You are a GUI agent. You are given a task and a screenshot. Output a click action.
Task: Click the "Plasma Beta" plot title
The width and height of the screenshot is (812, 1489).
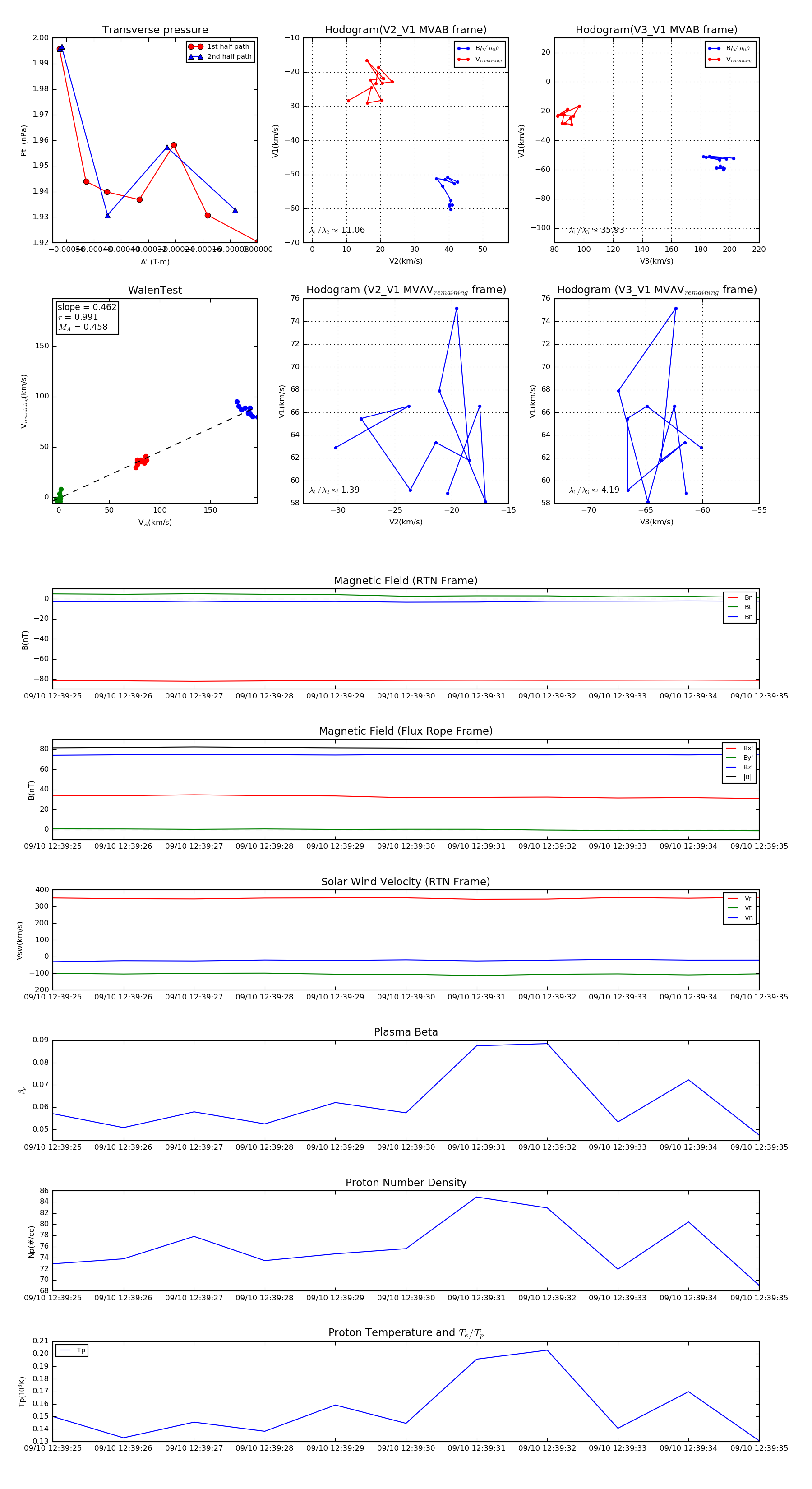point(406,1032)
